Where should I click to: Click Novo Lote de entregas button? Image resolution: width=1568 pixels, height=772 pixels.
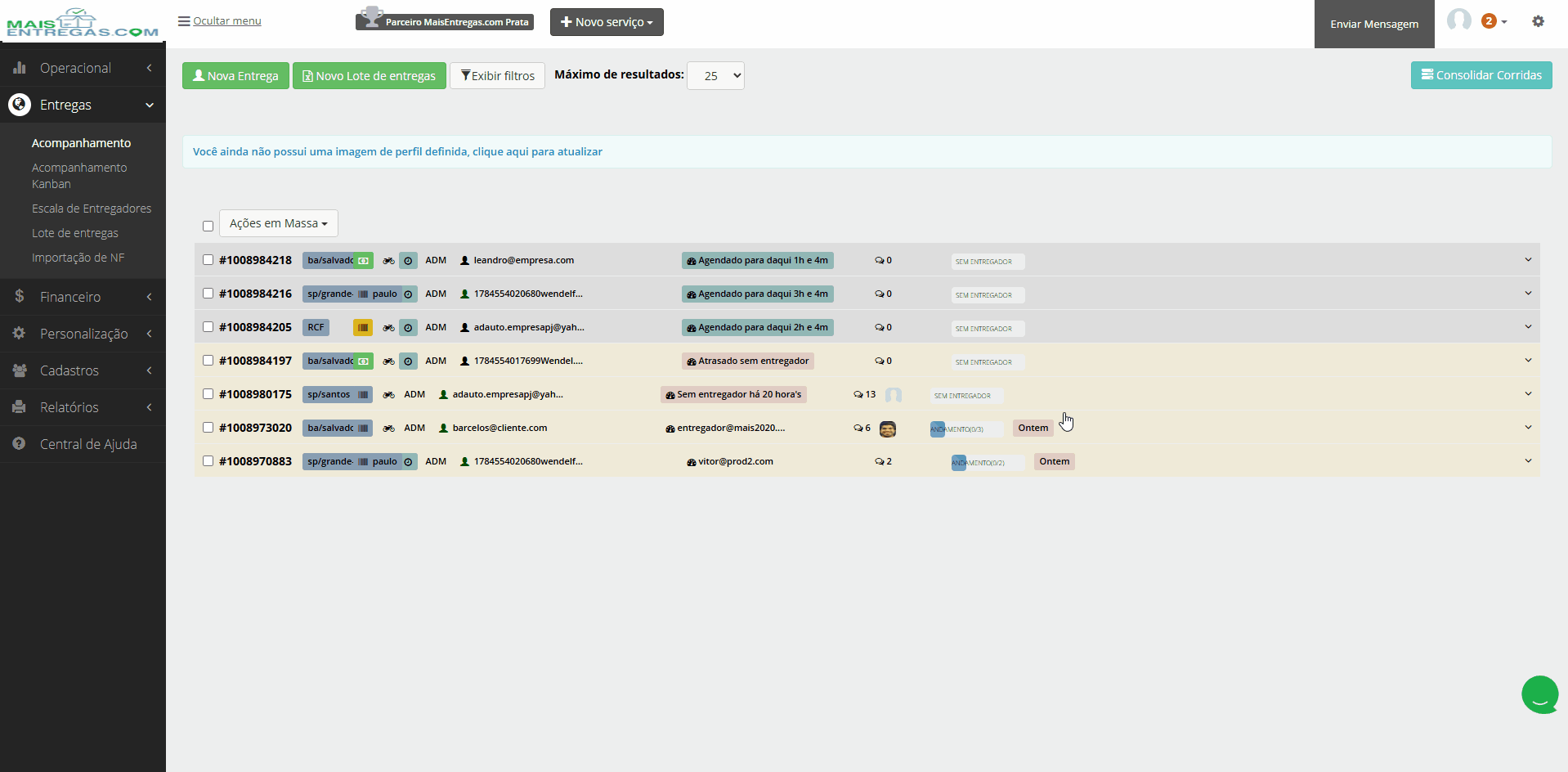[370, 75]
